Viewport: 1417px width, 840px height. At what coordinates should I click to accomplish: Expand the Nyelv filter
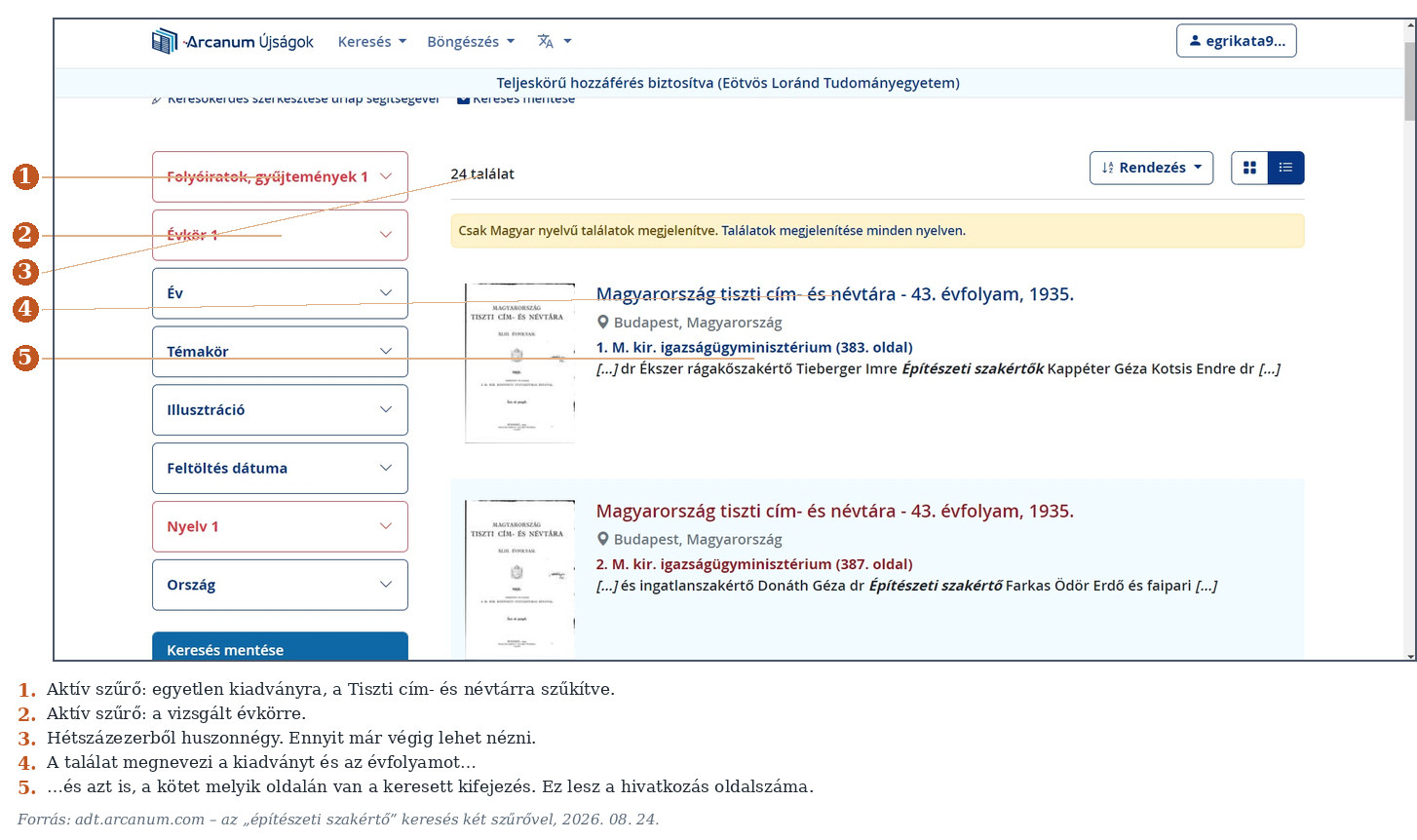[280, 527]
